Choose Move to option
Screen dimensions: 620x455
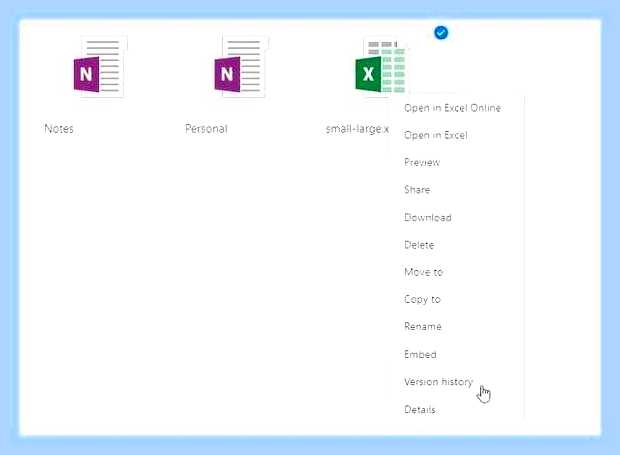point(423,272)
